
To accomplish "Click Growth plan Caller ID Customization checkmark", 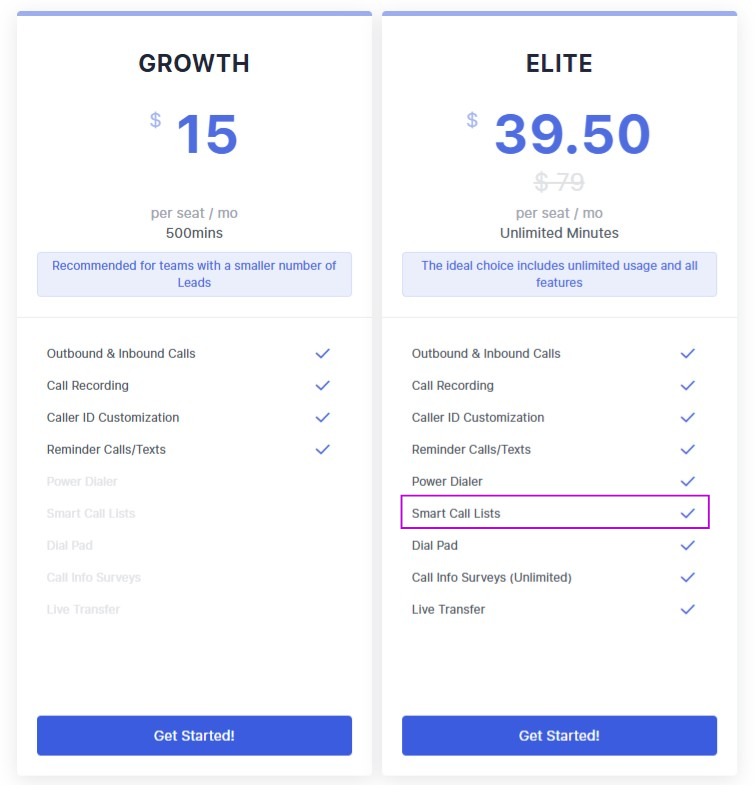I will [x=322, y=418].
